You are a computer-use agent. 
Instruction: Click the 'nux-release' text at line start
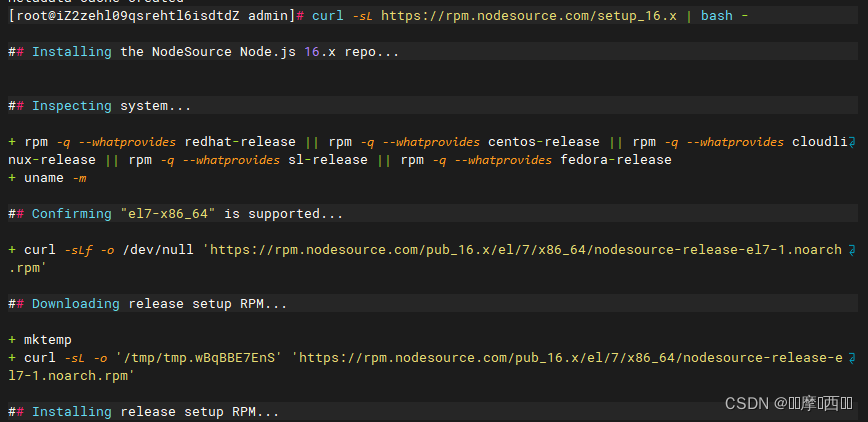click(x=52, y=160)
